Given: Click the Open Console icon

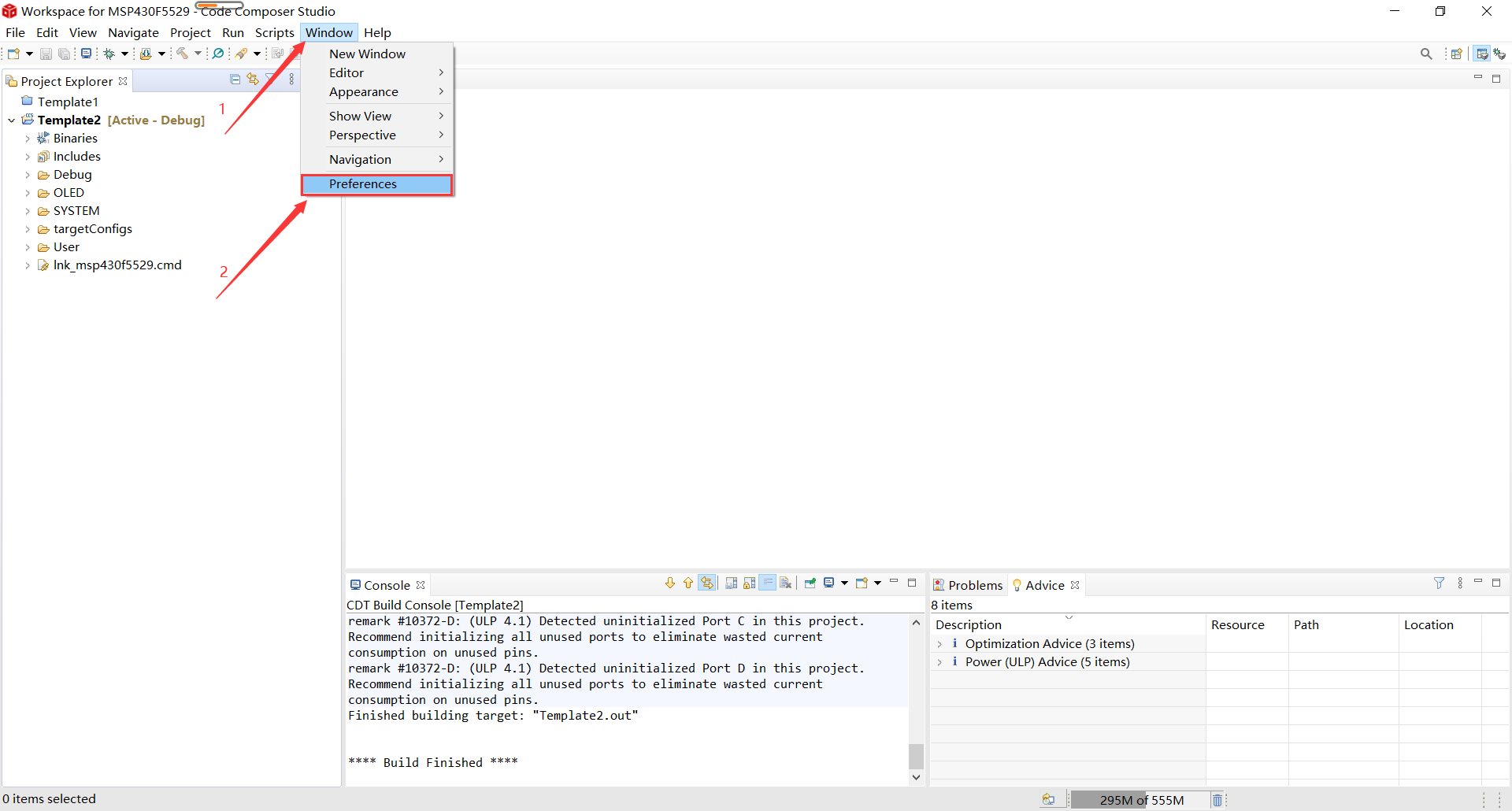Looking at the screenshot, I should (862, 583).
